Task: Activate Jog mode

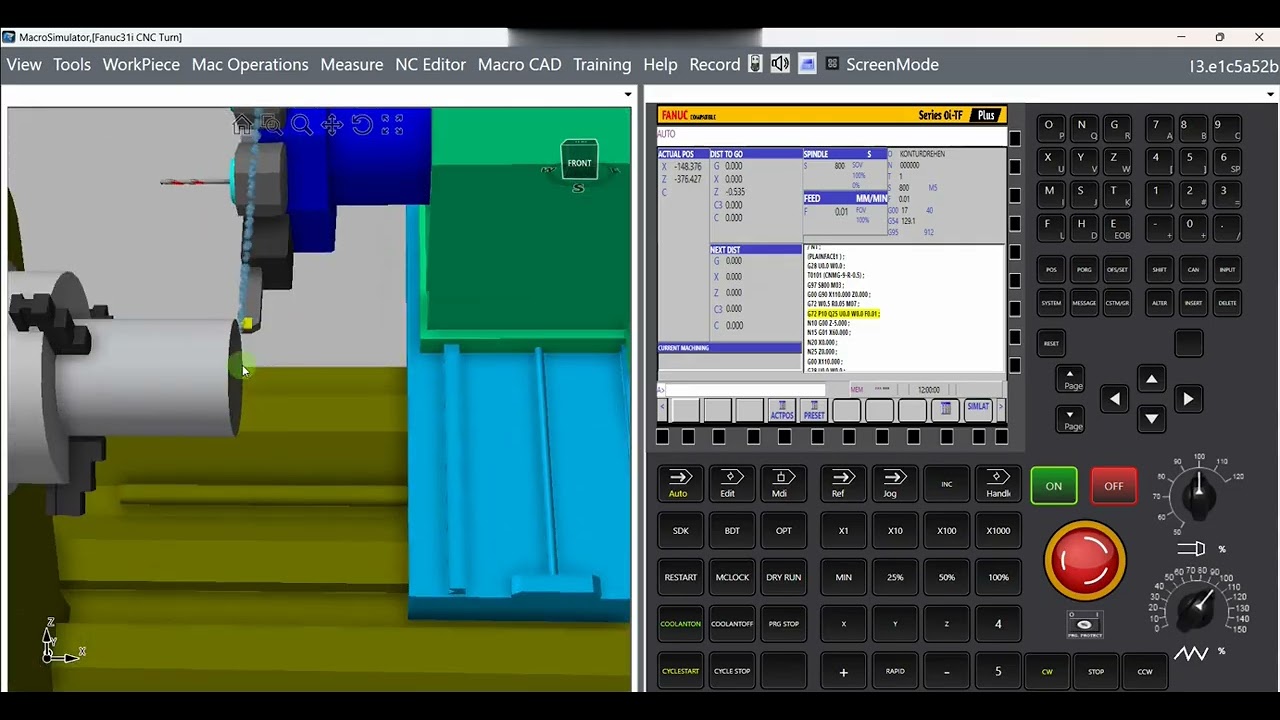Action: pos(894,483)
